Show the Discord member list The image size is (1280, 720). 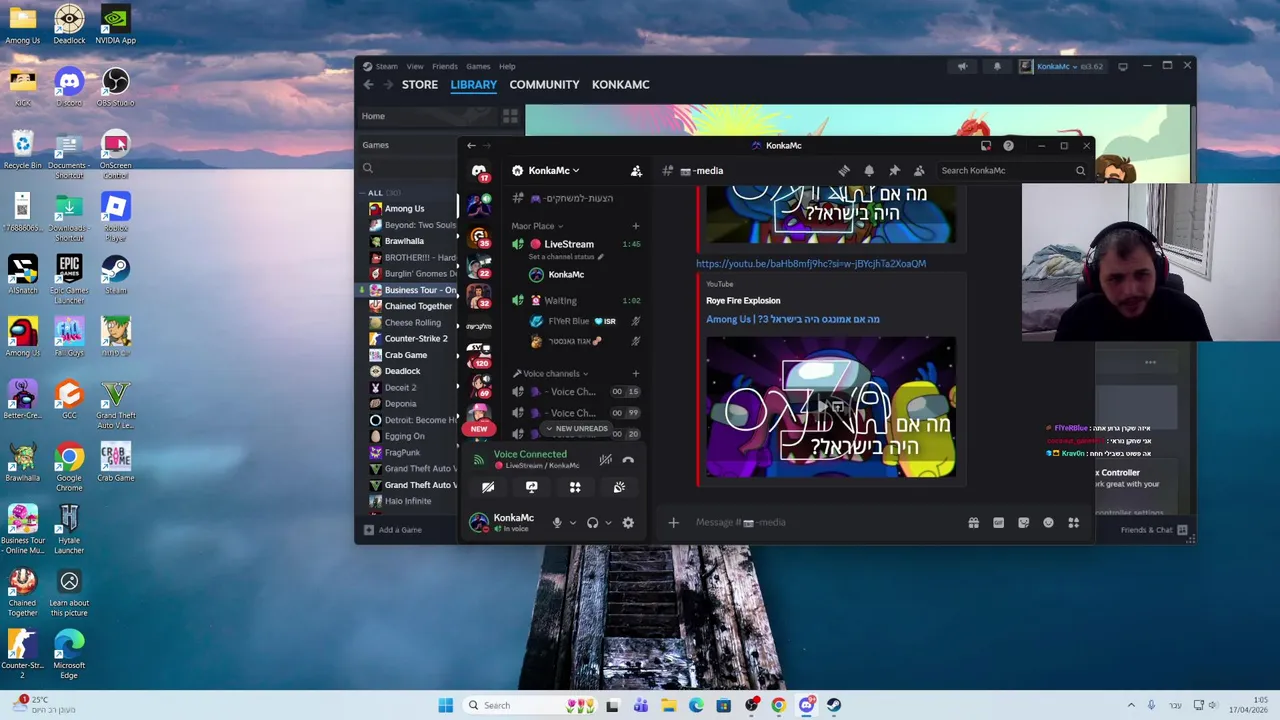[x=919, y=171]
